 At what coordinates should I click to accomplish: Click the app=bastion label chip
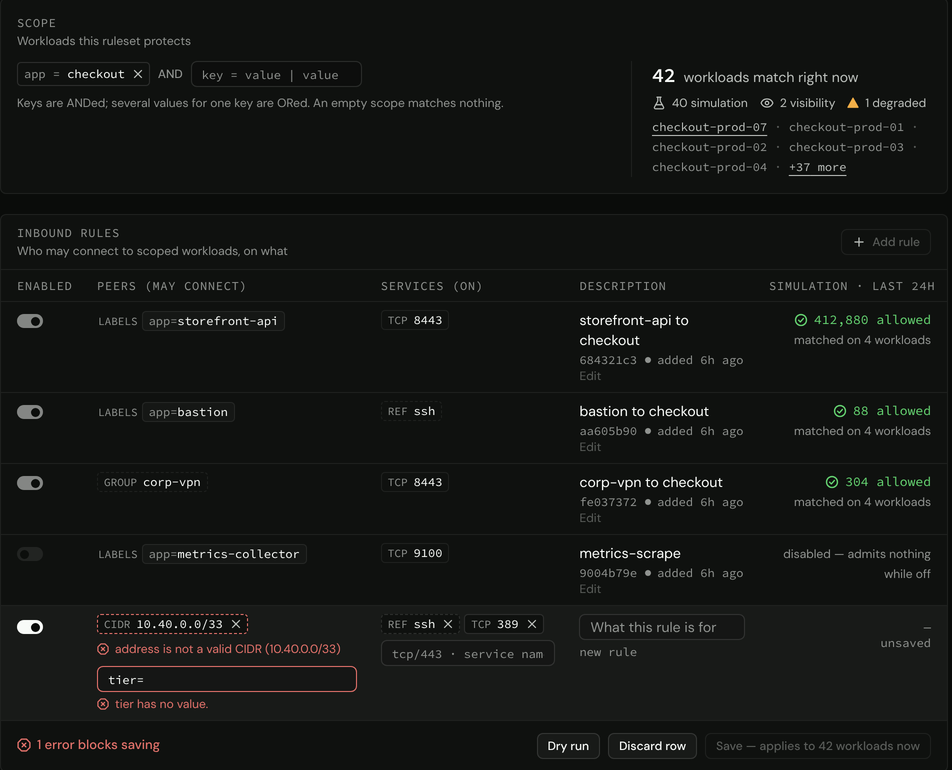coord(188,412)
